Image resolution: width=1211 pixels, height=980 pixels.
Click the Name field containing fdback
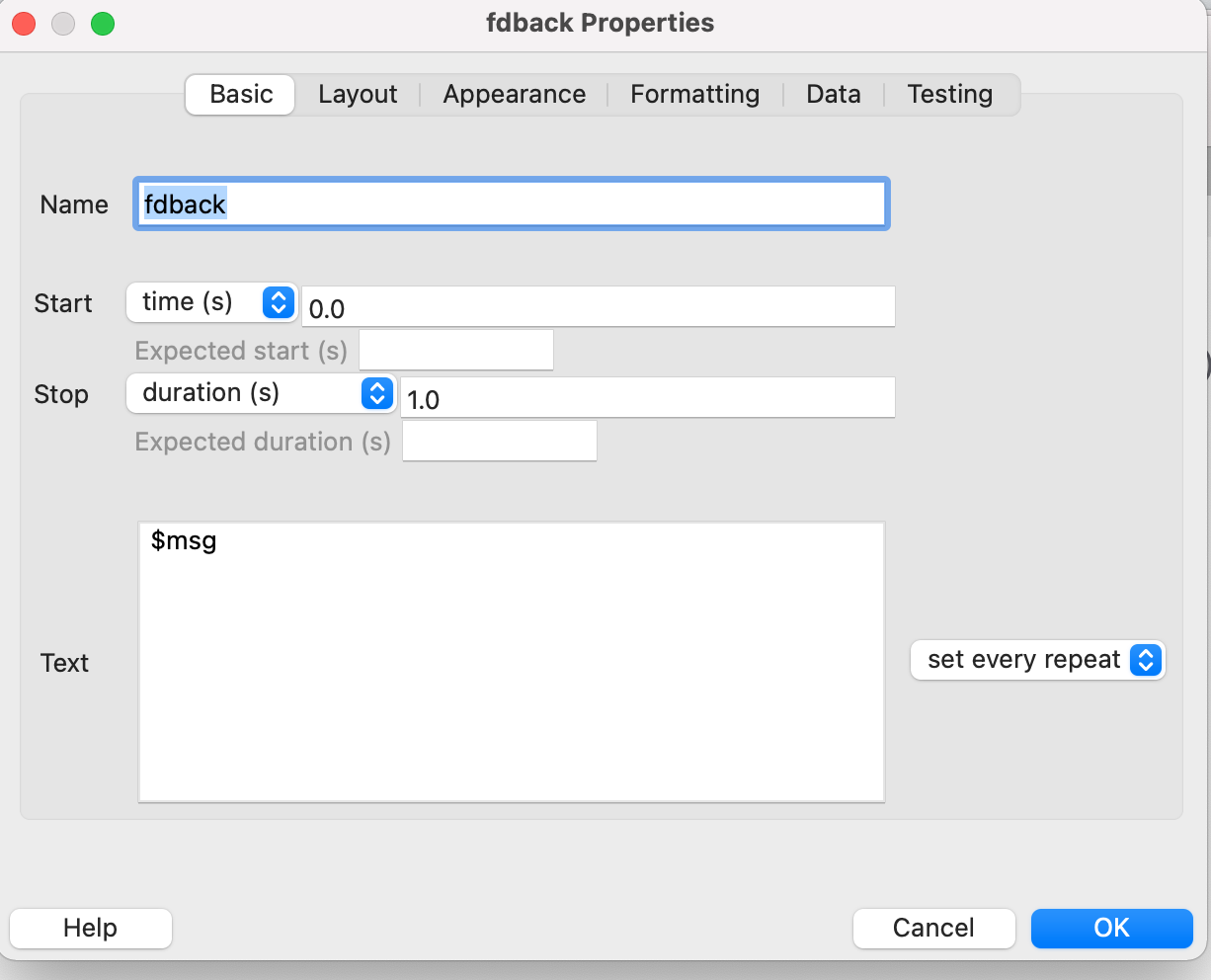coord(512,204)
